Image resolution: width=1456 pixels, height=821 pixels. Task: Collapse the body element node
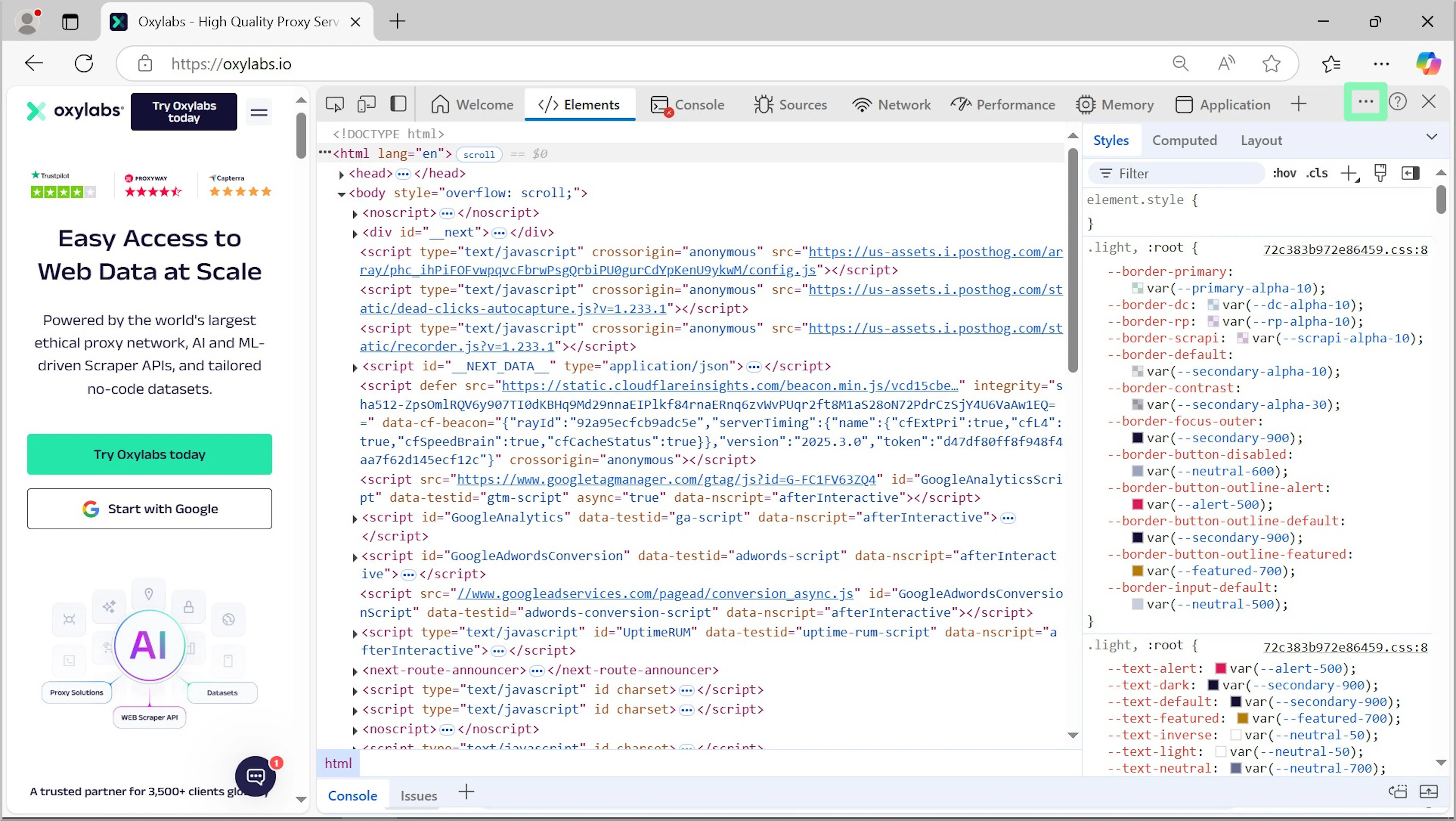pyautogui.click(x=341, y=194)
